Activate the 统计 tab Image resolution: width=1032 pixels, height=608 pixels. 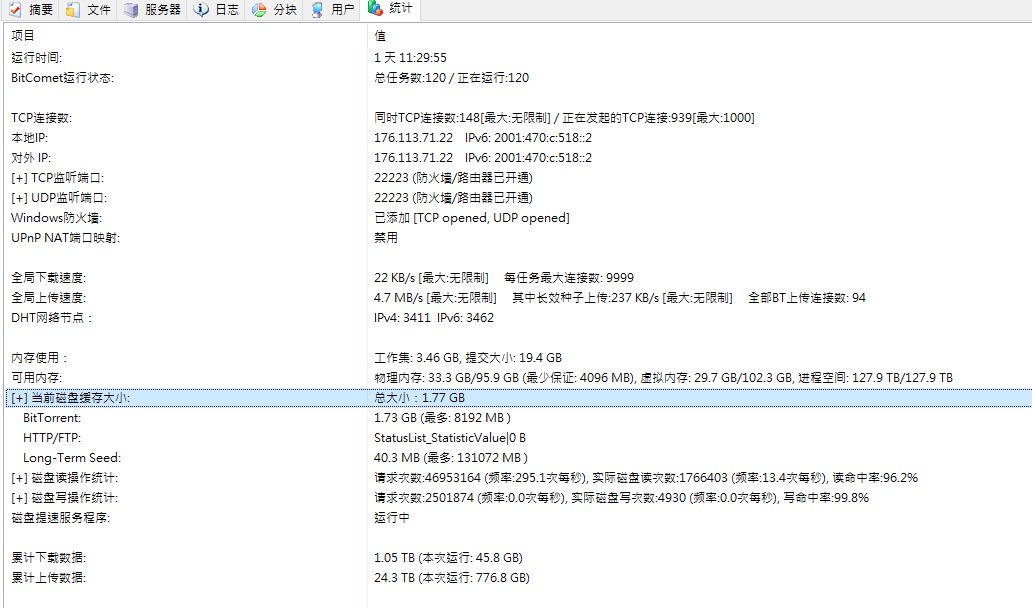(390, 9)
